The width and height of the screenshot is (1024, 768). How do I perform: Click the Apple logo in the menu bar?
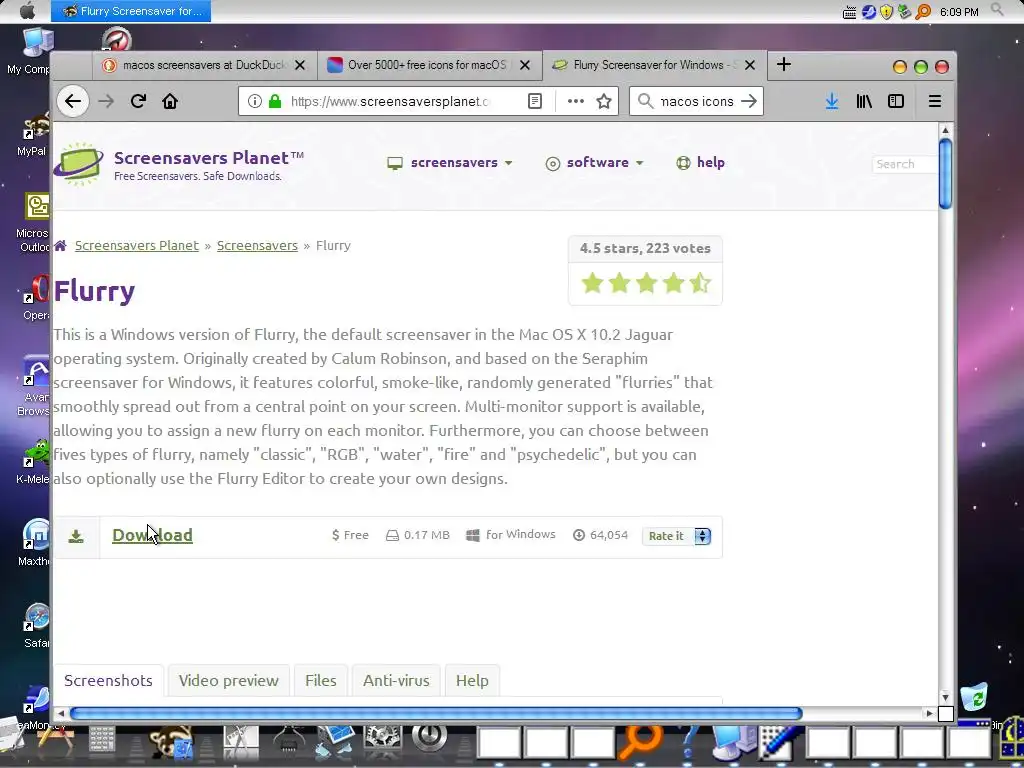point(27,11)
